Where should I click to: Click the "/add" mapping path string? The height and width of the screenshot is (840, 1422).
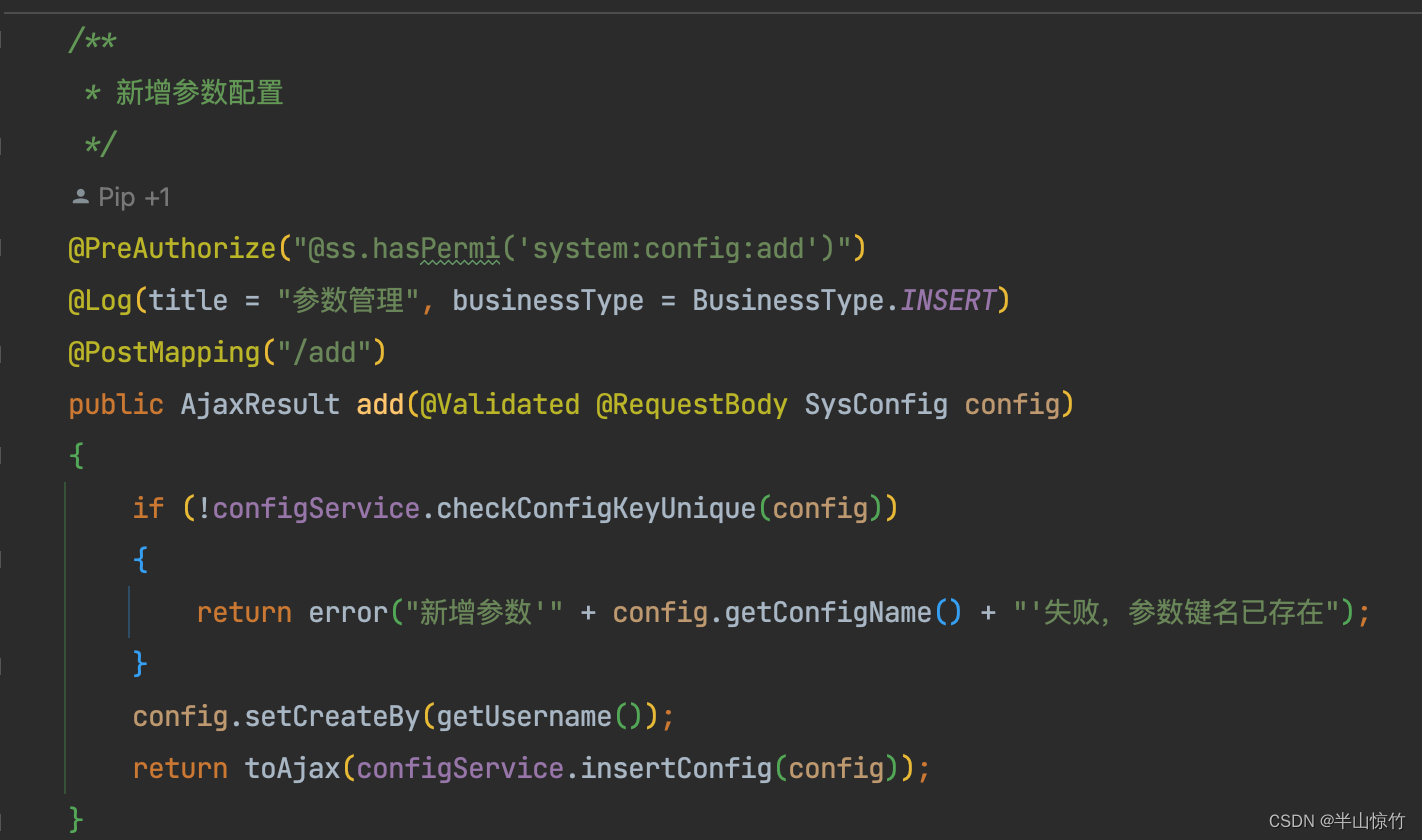point(324,352)
